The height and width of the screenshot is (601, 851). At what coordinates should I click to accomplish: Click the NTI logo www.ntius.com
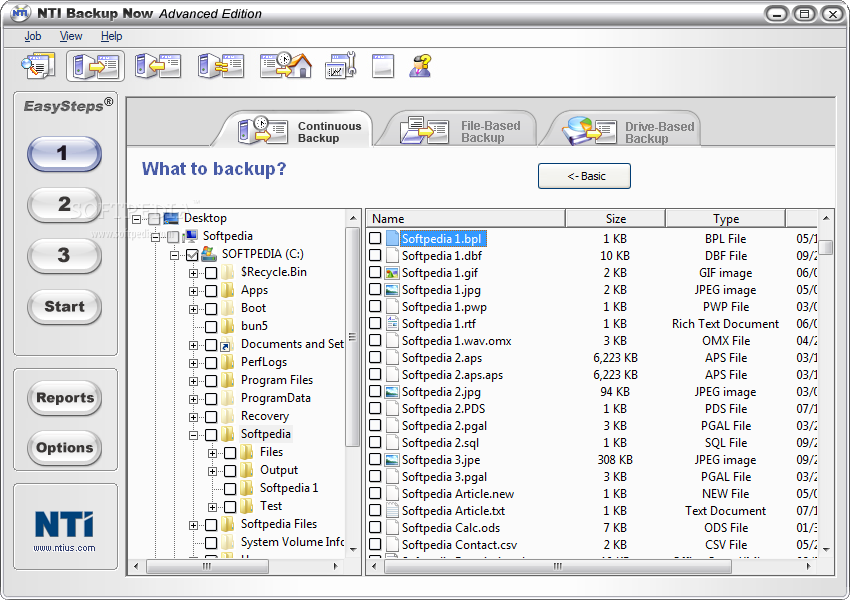point(64,530)
